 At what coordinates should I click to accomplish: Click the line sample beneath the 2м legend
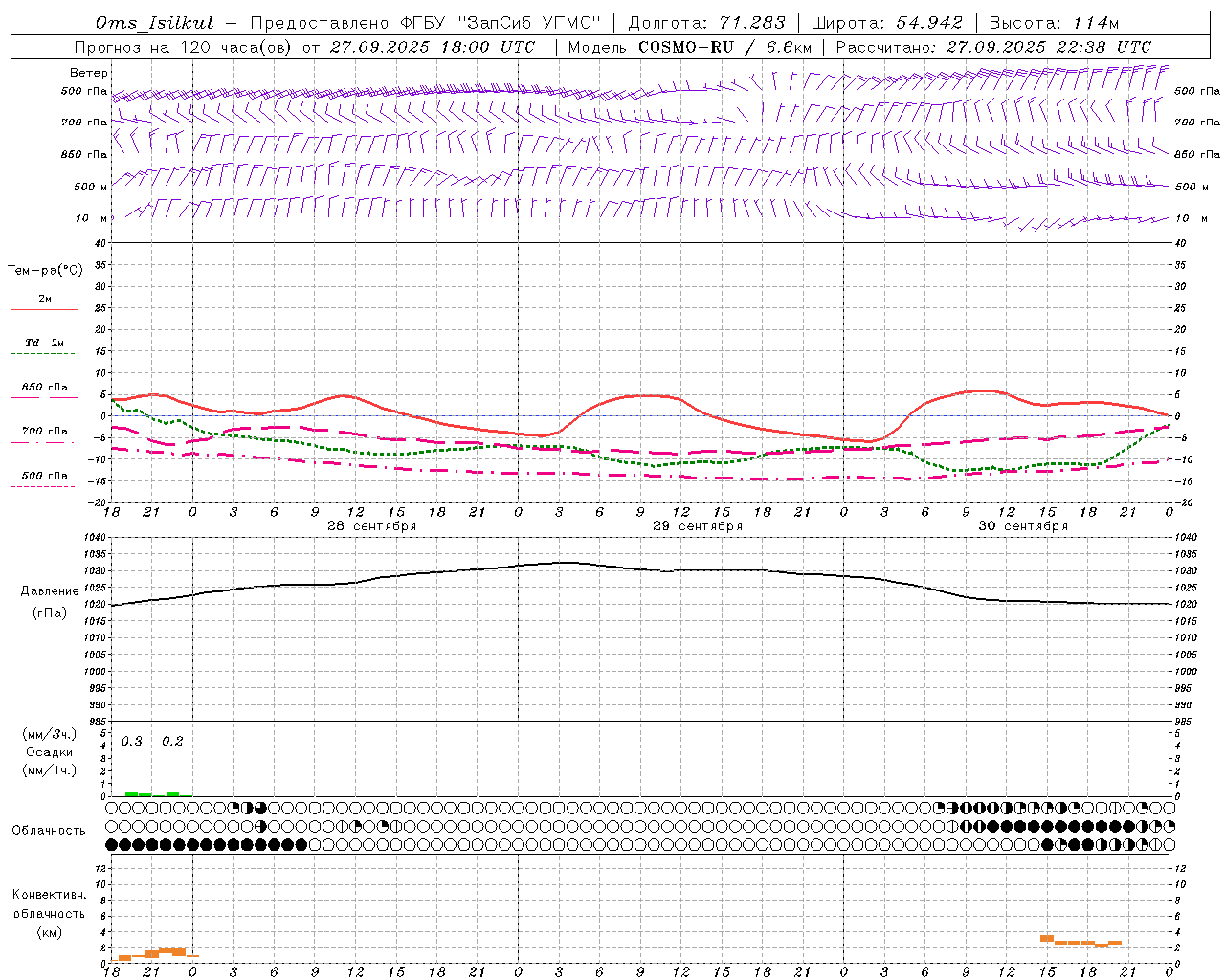click(44, 310)
